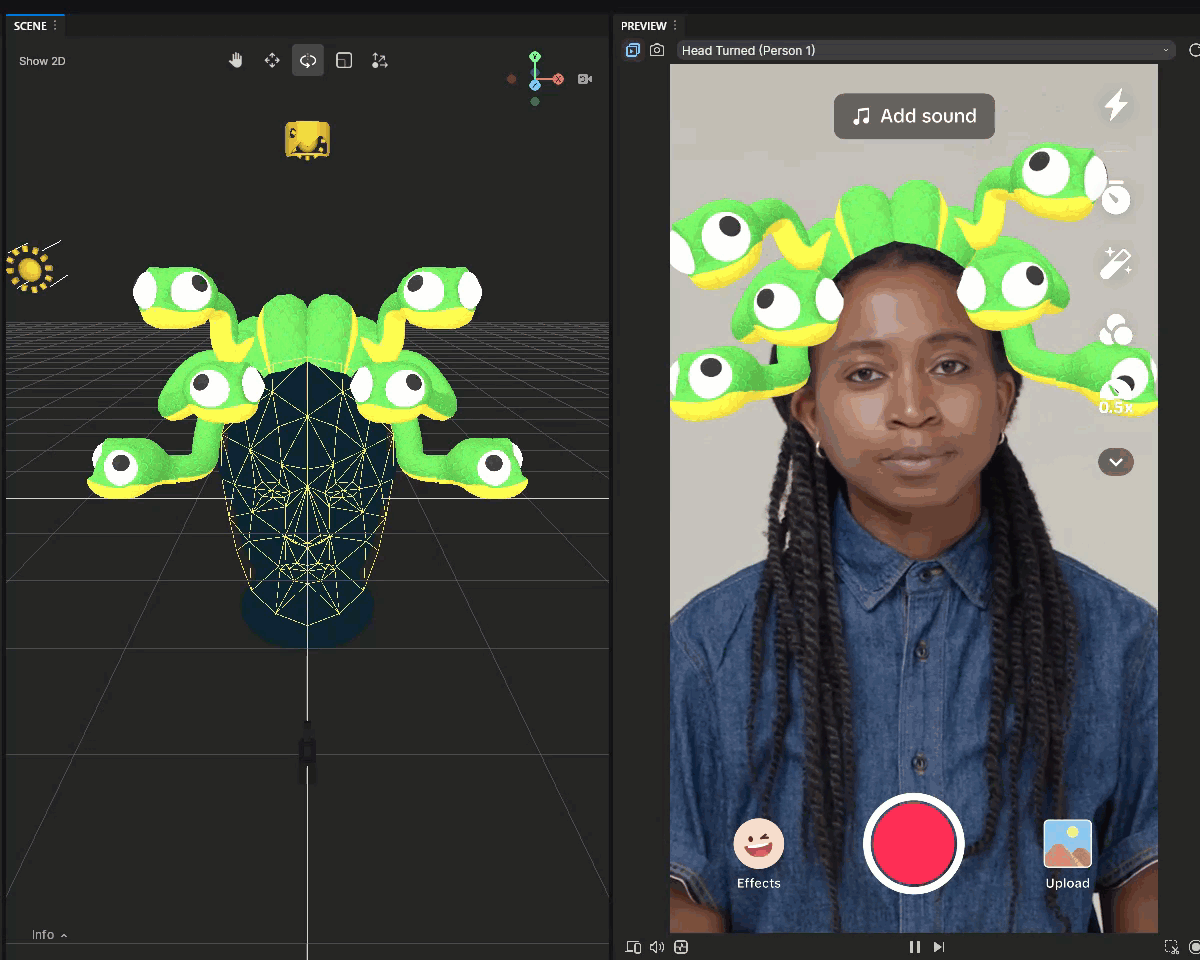The width and height of the screenshot is (1200, 960).
Task: Open the Scene panel options menu
Action: point(55,26)
